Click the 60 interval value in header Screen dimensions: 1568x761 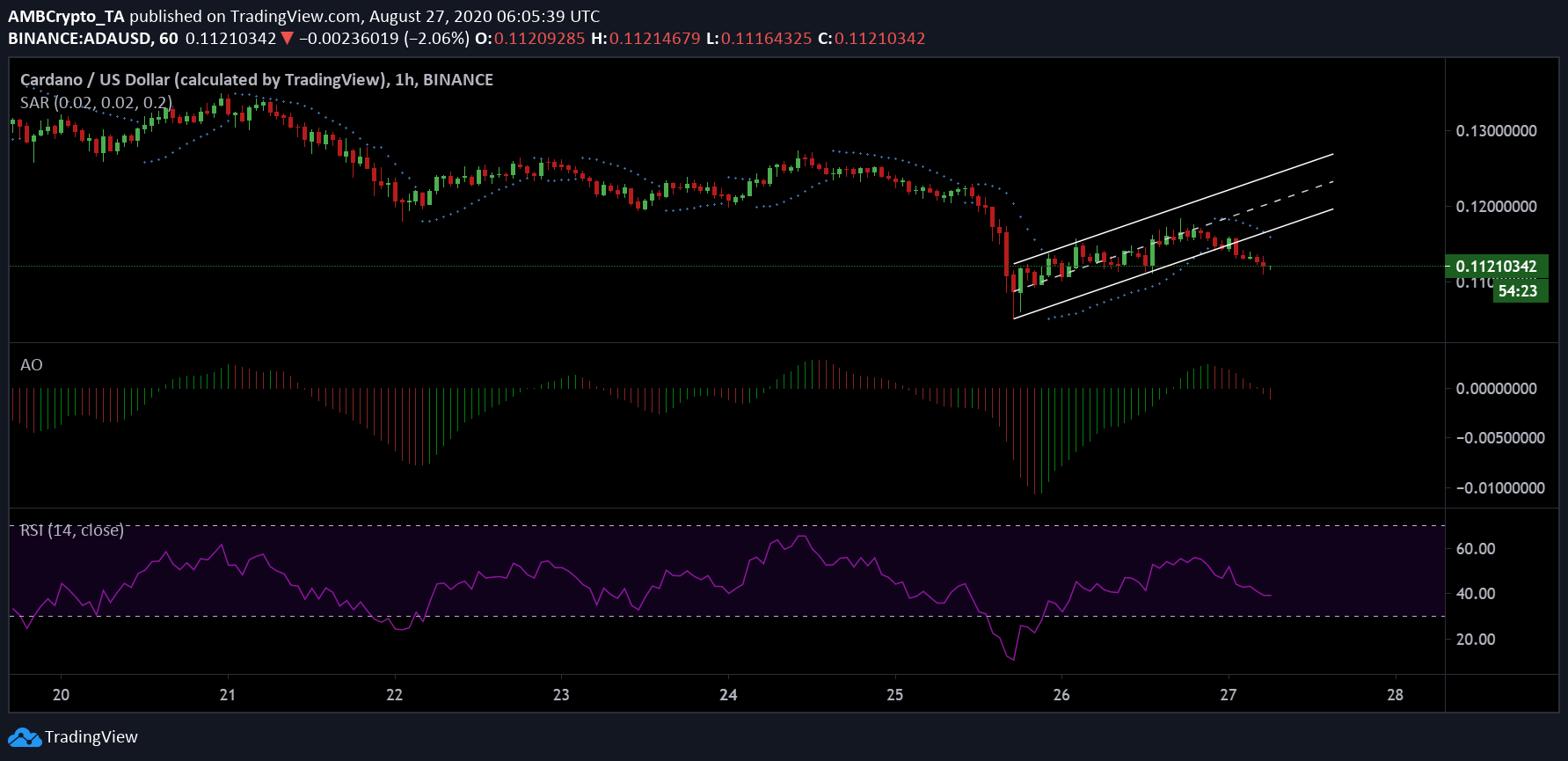[x=168, y=39]
